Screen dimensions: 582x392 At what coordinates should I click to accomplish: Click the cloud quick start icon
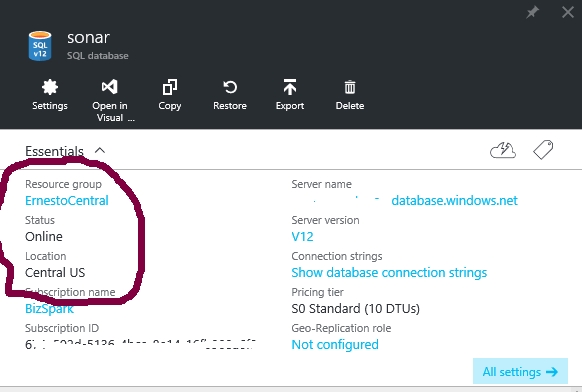(503, 150)
